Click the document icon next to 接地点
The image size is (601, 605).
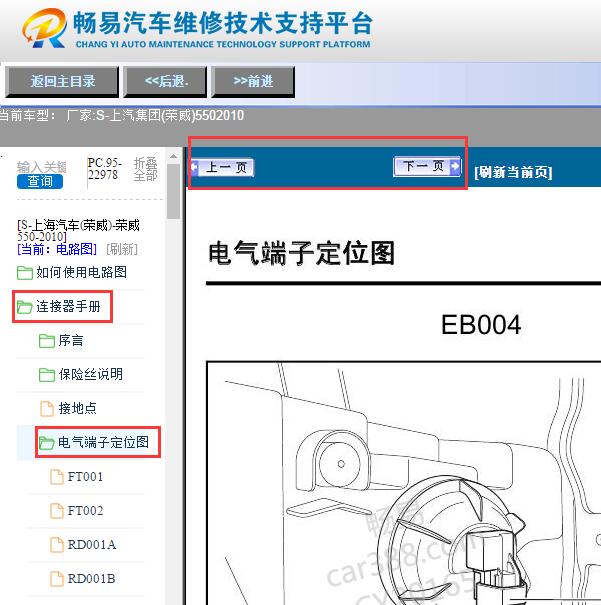coord(47,408)
